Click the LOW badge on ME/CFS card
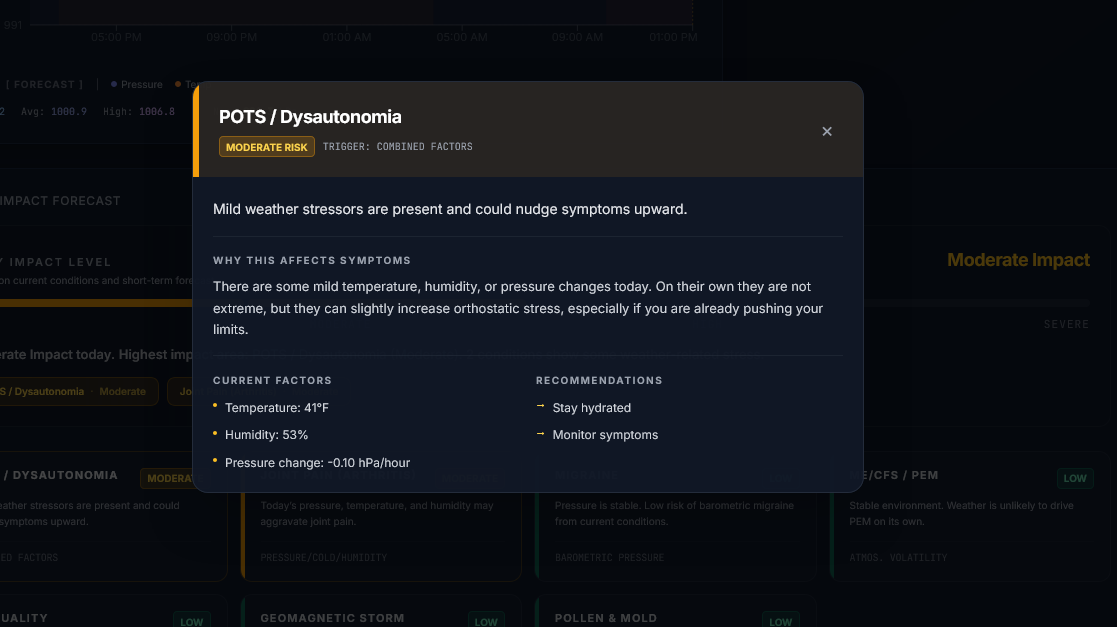 tap(1075, 479)
